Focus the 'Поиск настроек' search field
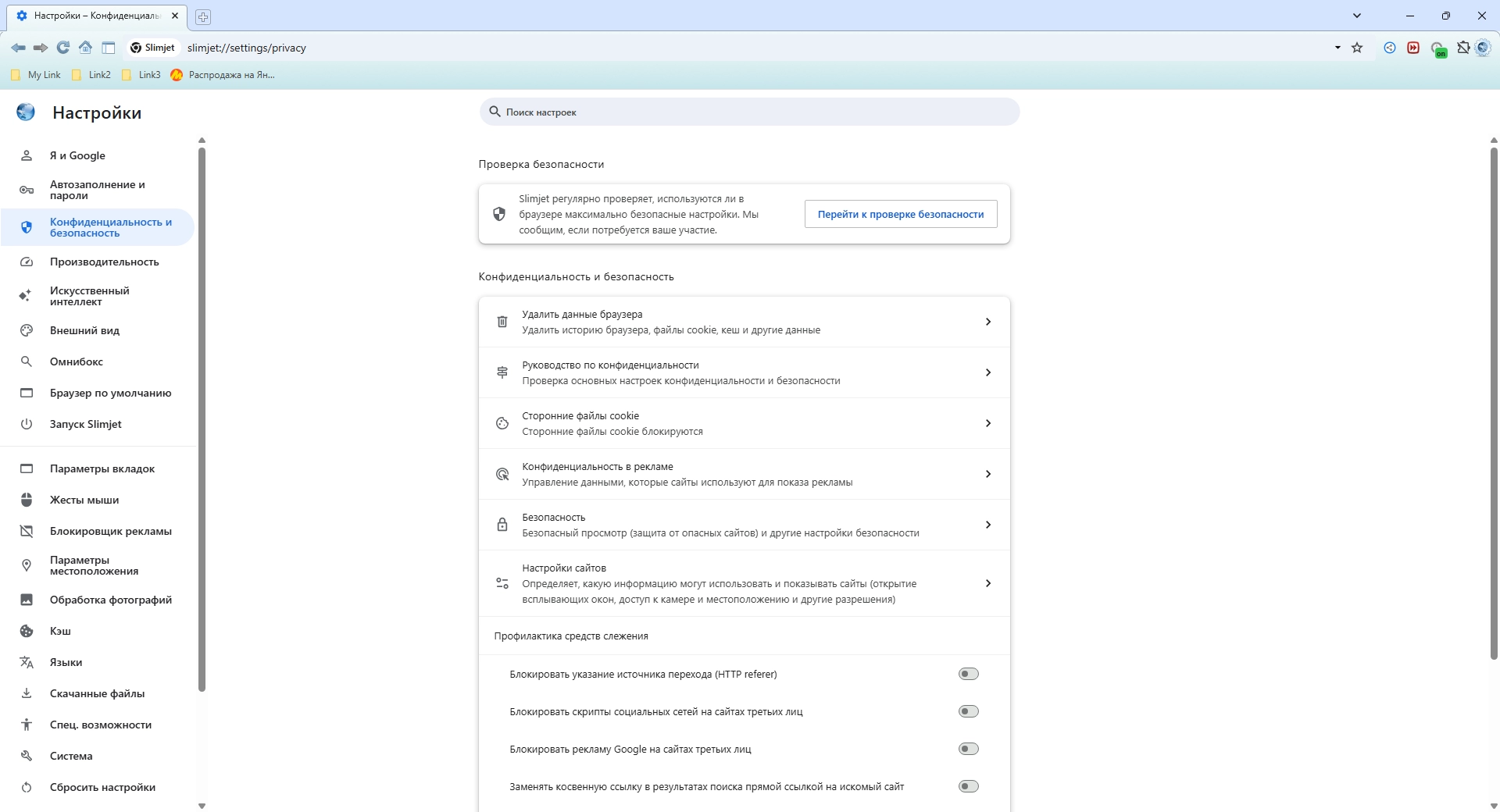 (x=750, y=112)
